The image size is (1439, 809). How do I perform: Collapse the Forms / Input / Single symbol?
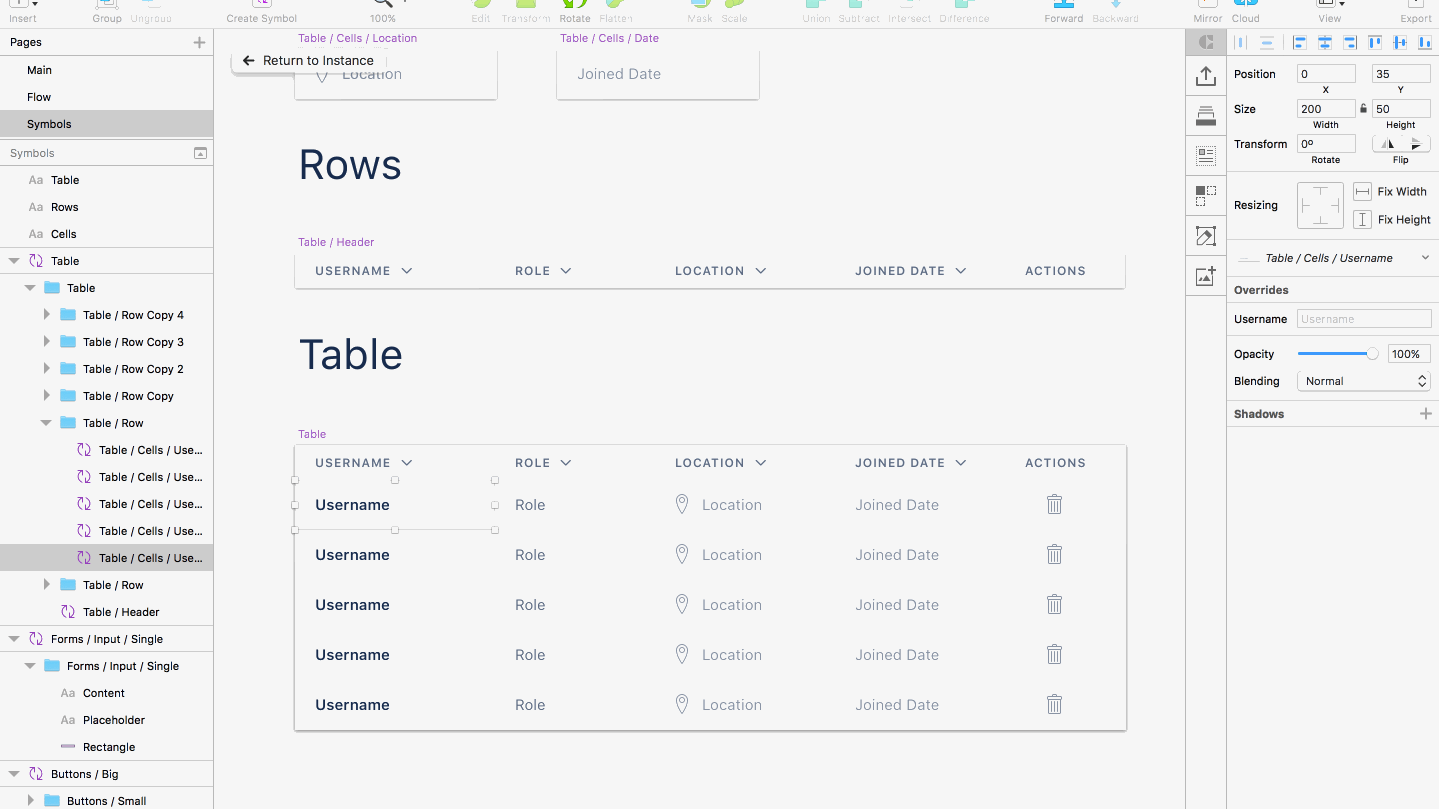click(14, 639)
